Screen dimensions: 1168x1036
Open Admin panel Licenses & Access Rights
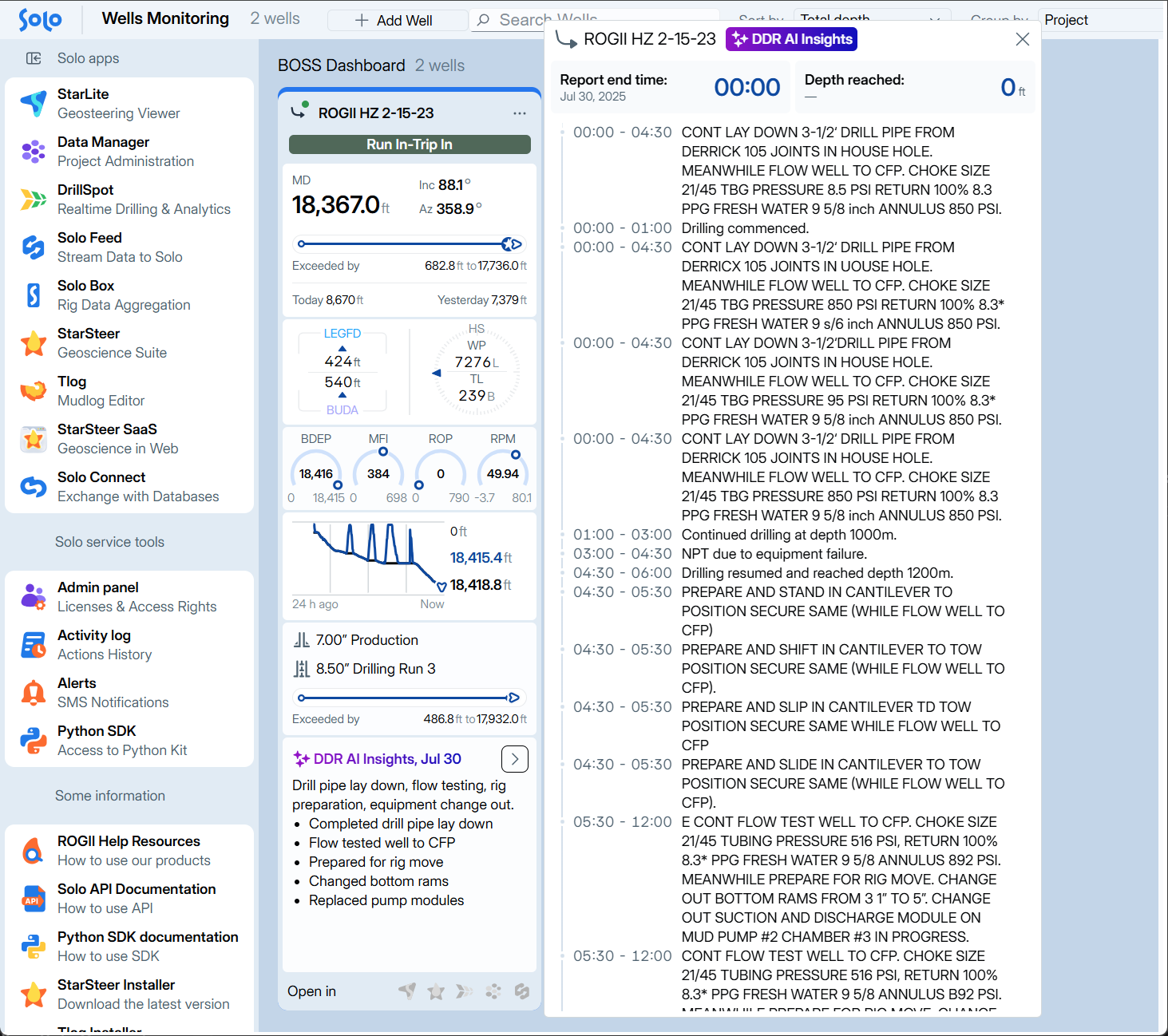129,597
